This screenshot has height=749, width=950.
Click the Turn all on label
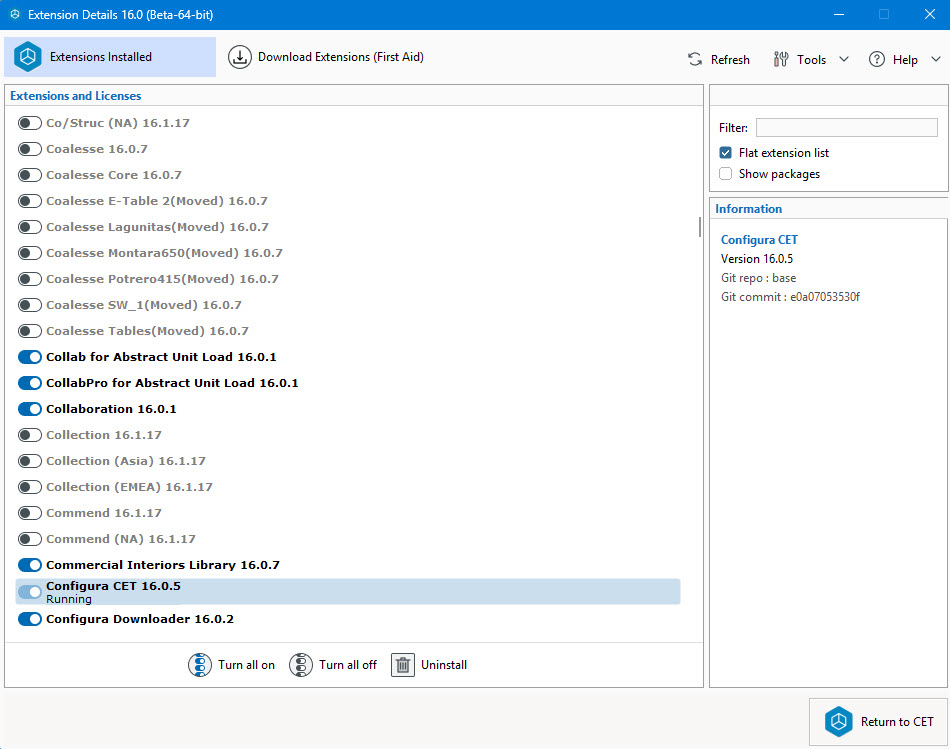(247, 665)
